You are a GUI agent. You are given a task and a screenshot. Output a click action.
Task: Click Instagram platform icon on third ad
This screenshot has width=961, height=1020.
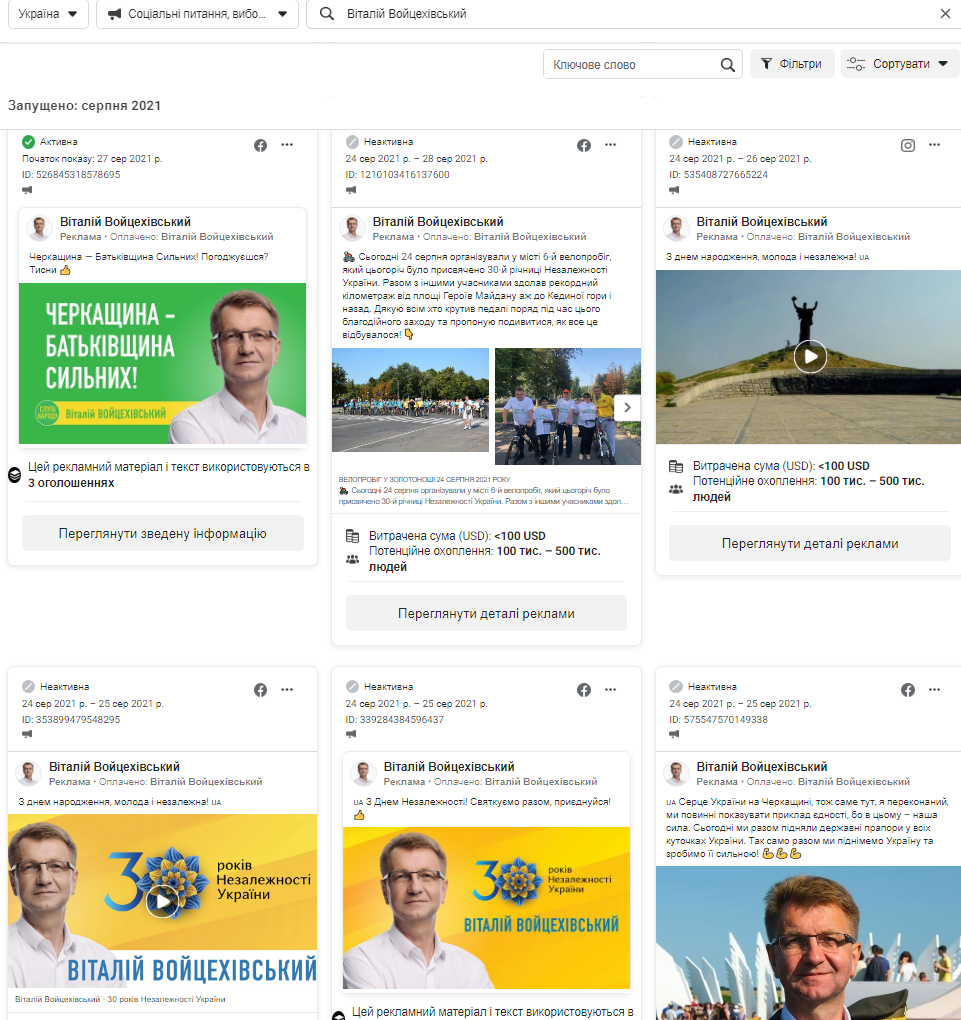point(908,145)
